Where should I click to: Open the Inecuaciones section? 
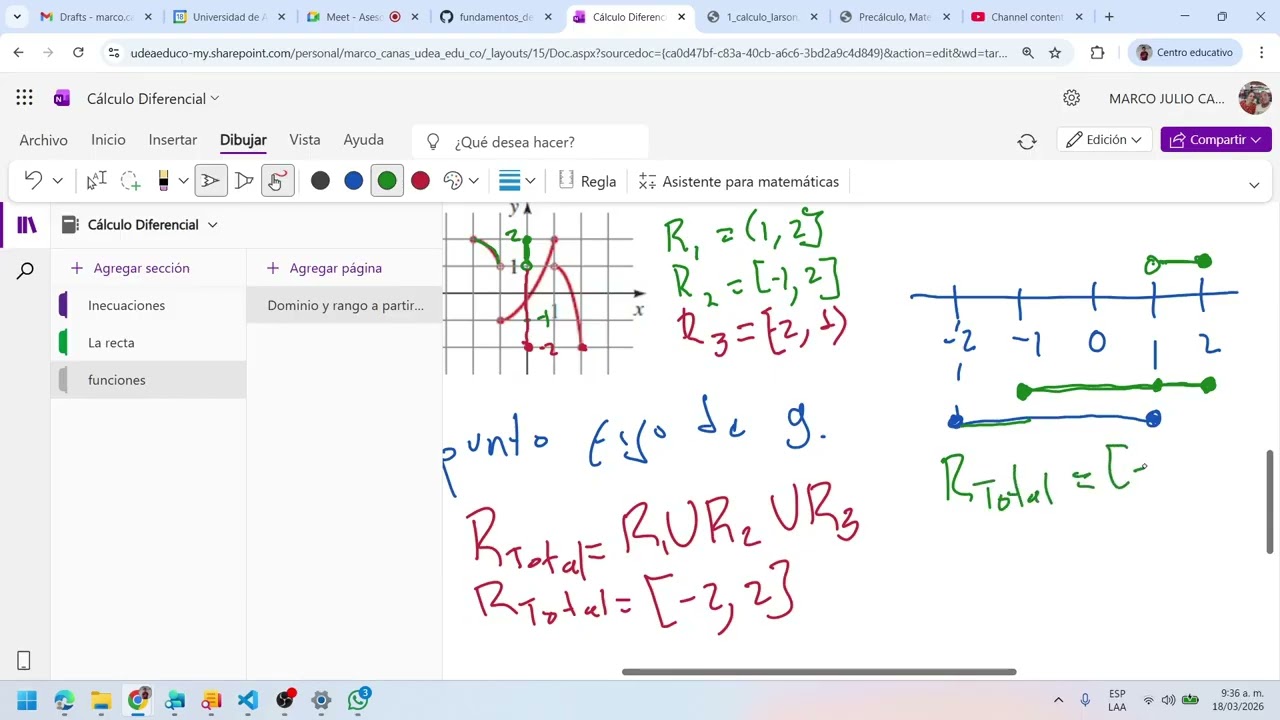[148, 305]
